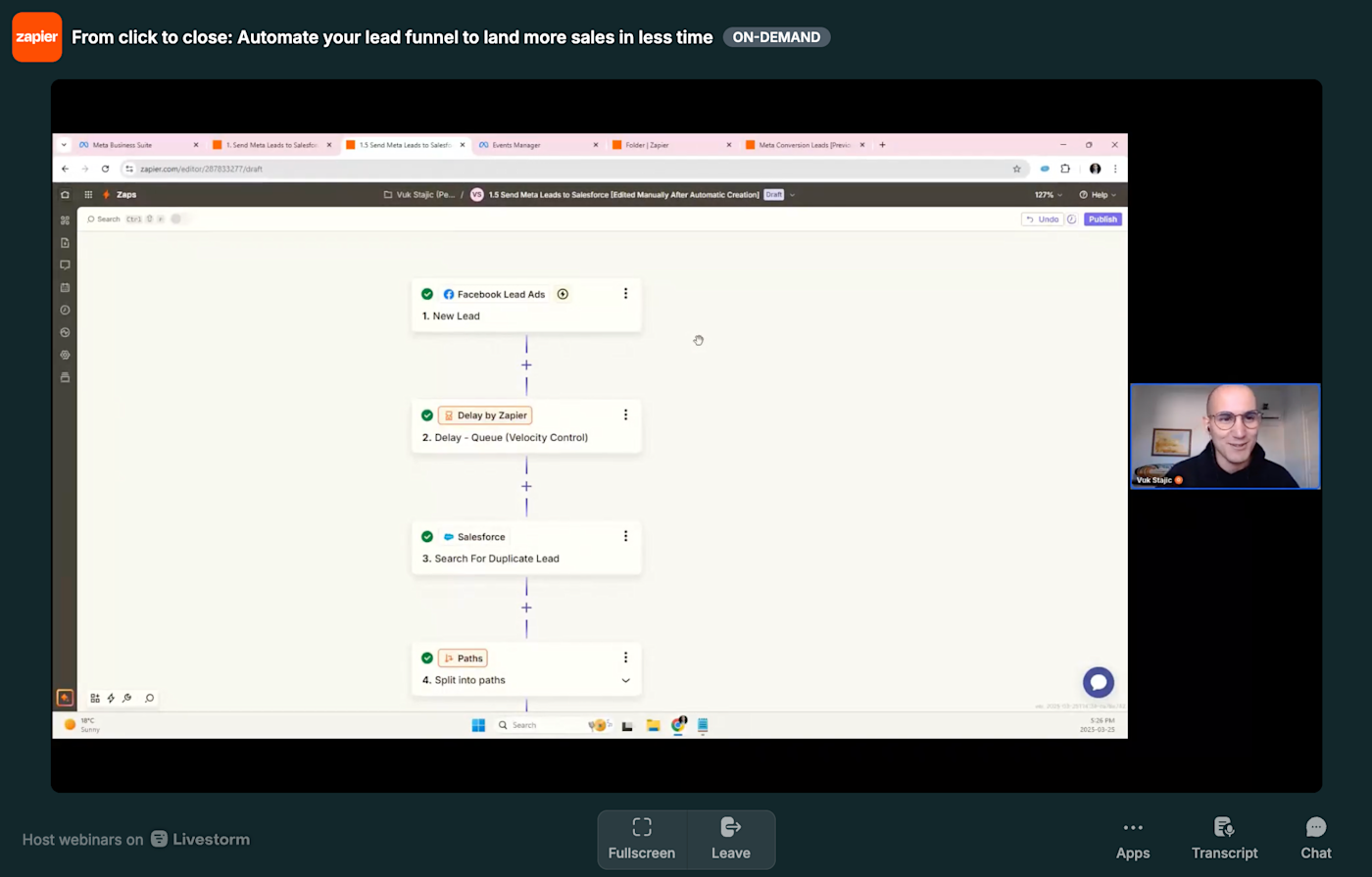
Task: Click the trigger badge icon beside Facebook Lead Ads
Action: point(563,294)
